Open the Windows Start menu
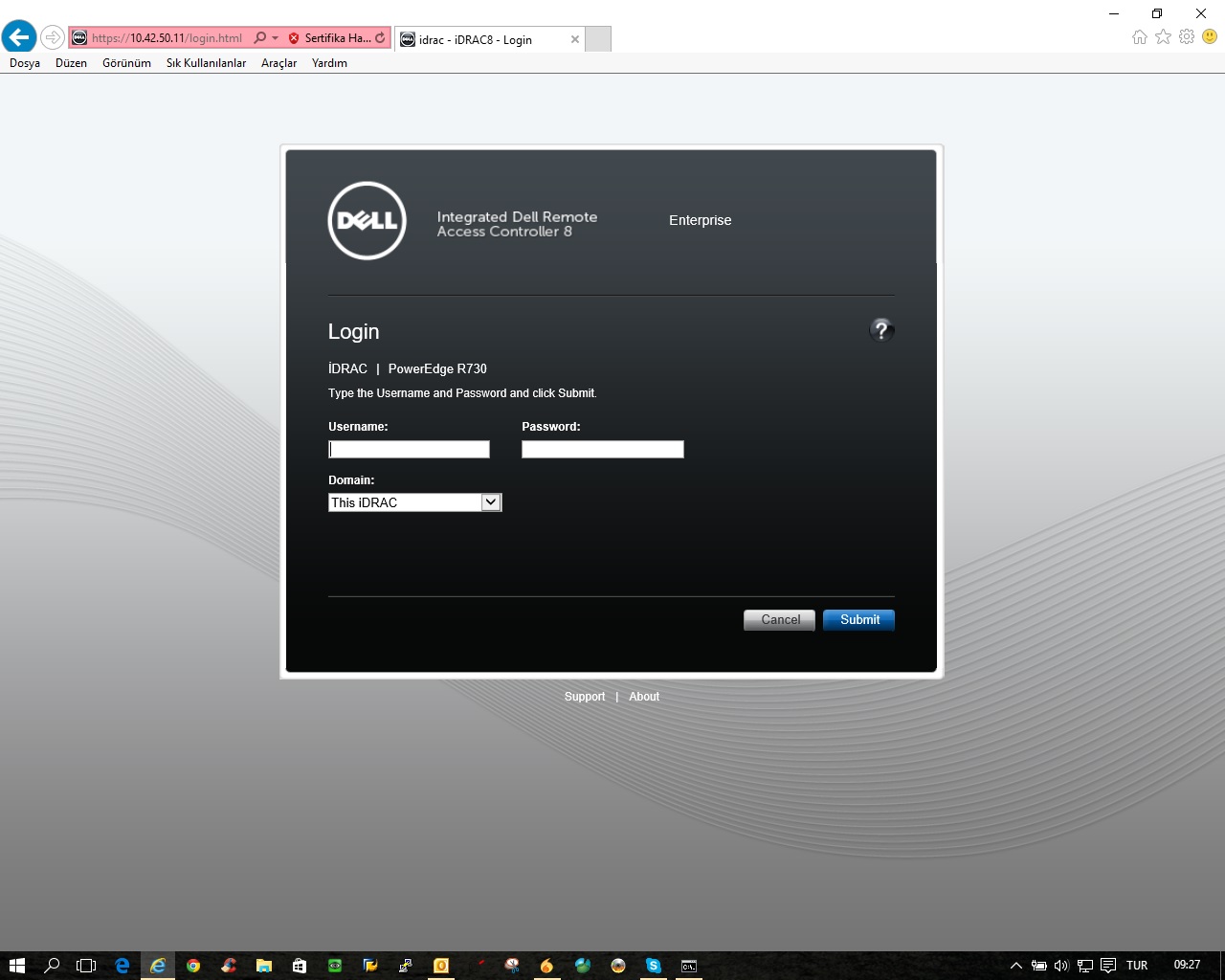Viewport: 1225px width, 980px height. point(17,966)
